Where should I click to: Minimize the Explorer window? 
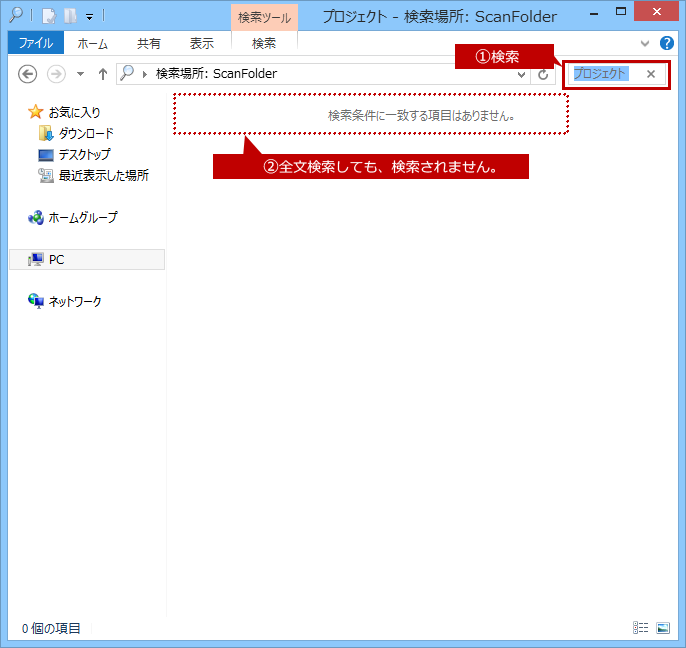click(x=594, y=13)
